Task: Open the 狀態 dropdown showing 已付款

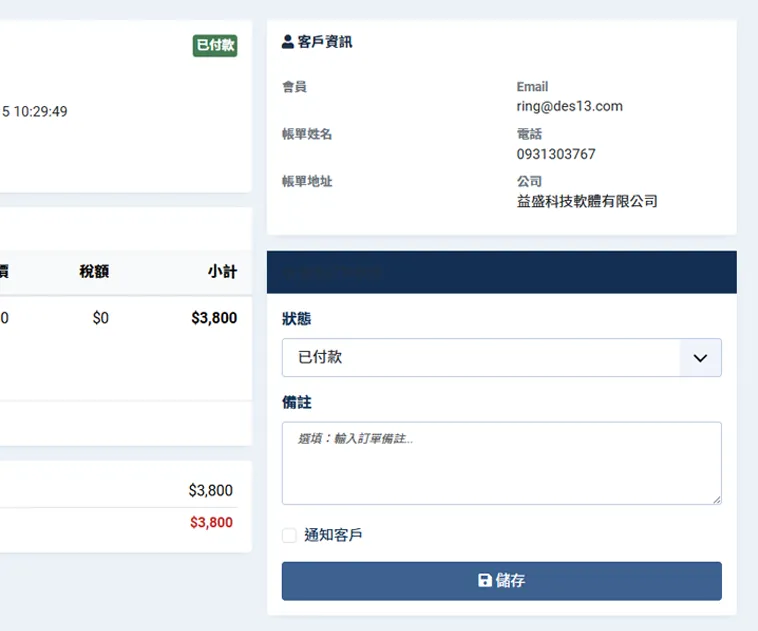Action: click(501, 357)
